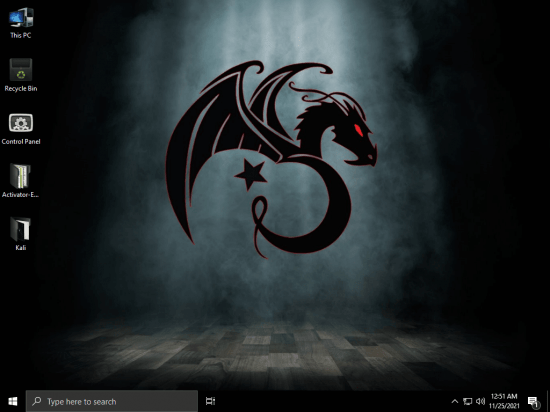Open the Windows Start menu

pyautogui.click(x=13, y=401)
